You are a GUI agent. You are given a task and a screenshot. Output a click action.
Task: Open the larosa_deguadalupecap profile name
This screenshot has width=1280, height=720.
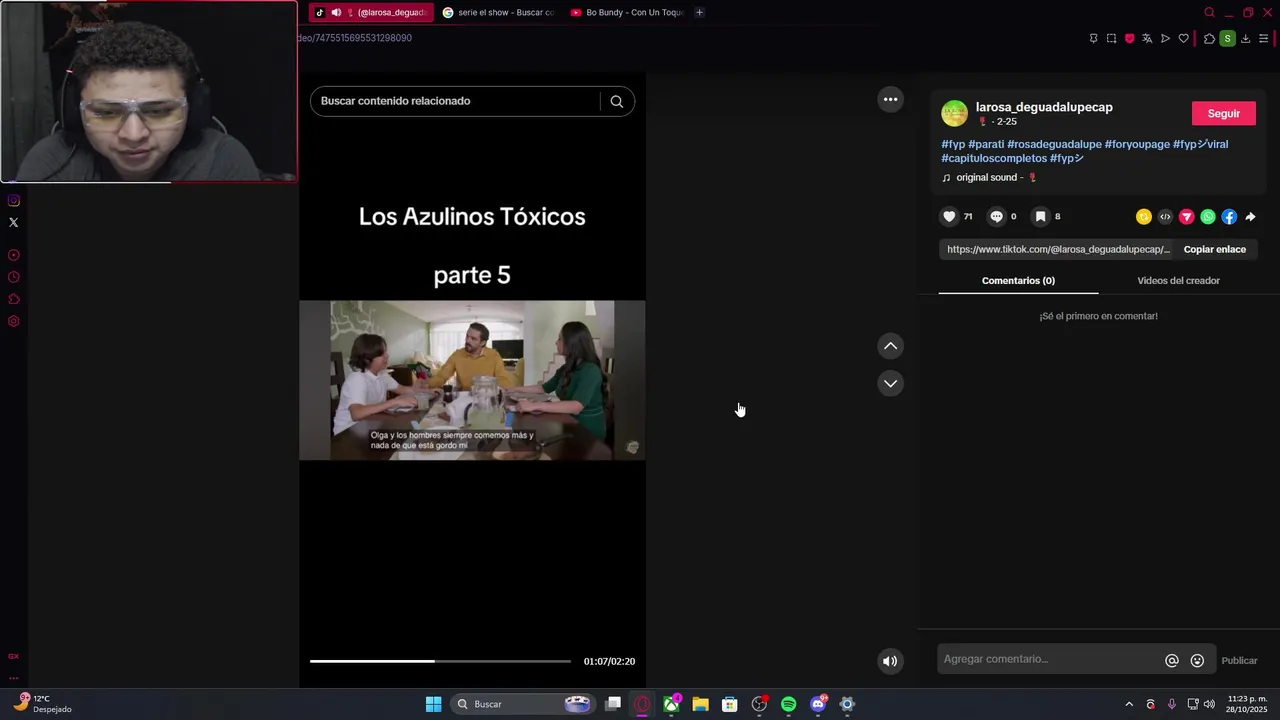pos(1044,107)
